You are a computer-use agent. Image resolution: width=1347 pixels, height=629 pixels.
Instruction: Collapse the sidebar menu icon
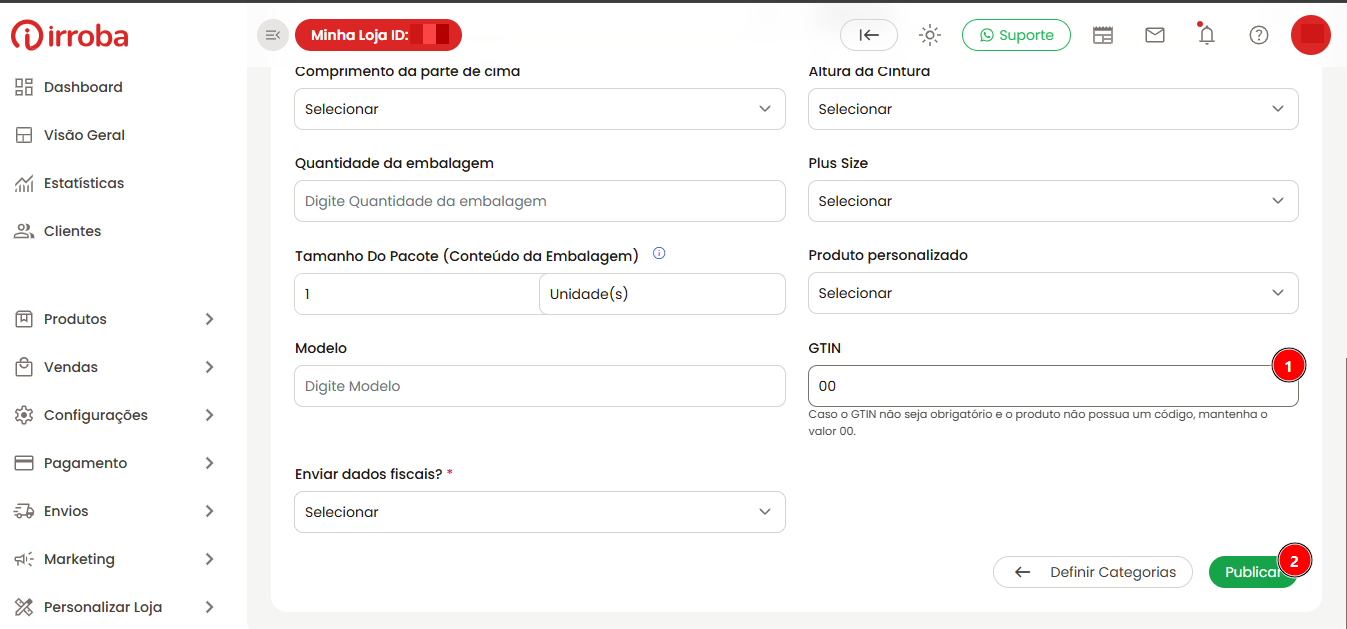tap(273, 35)
